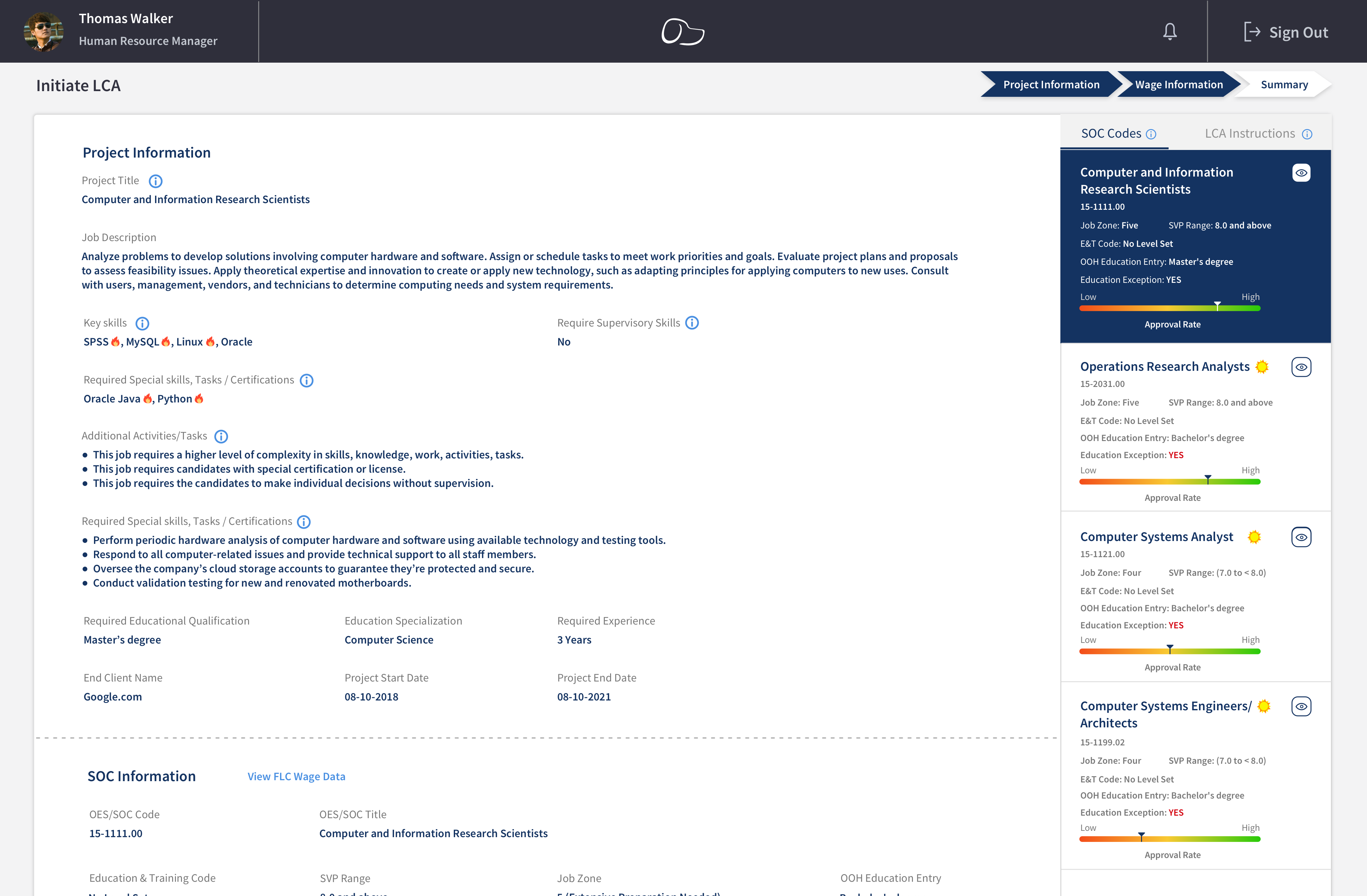Click approval rate slider for Computer Systems Analyst
The width and height of the screenshot is (1367, 896).
[1170, 651]
